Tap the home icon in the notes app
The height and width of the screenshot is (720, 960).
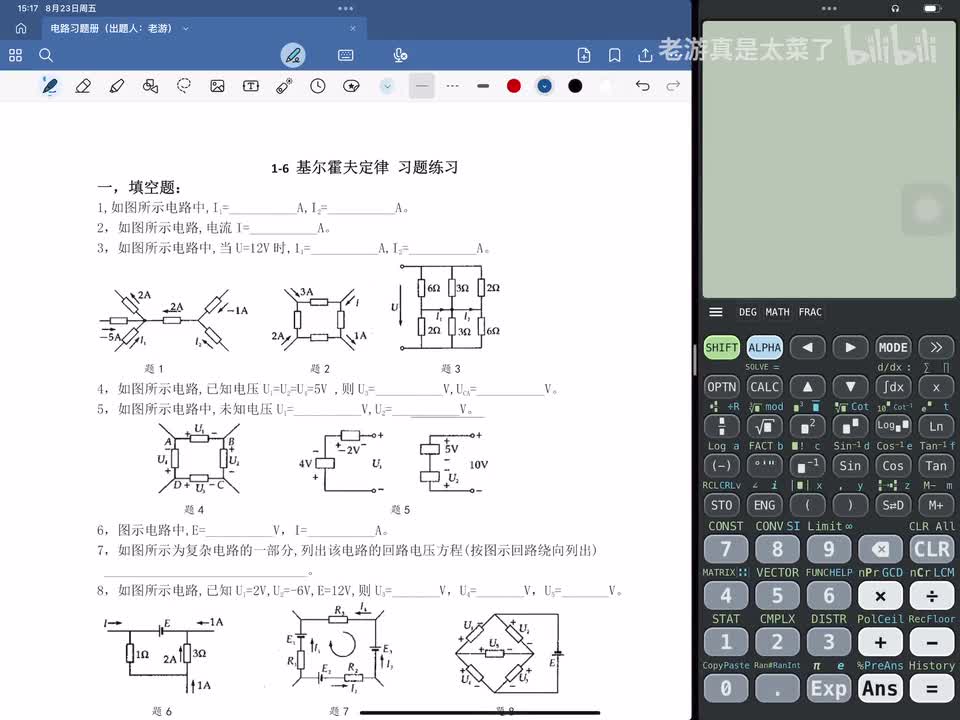(x=21, y=28)
